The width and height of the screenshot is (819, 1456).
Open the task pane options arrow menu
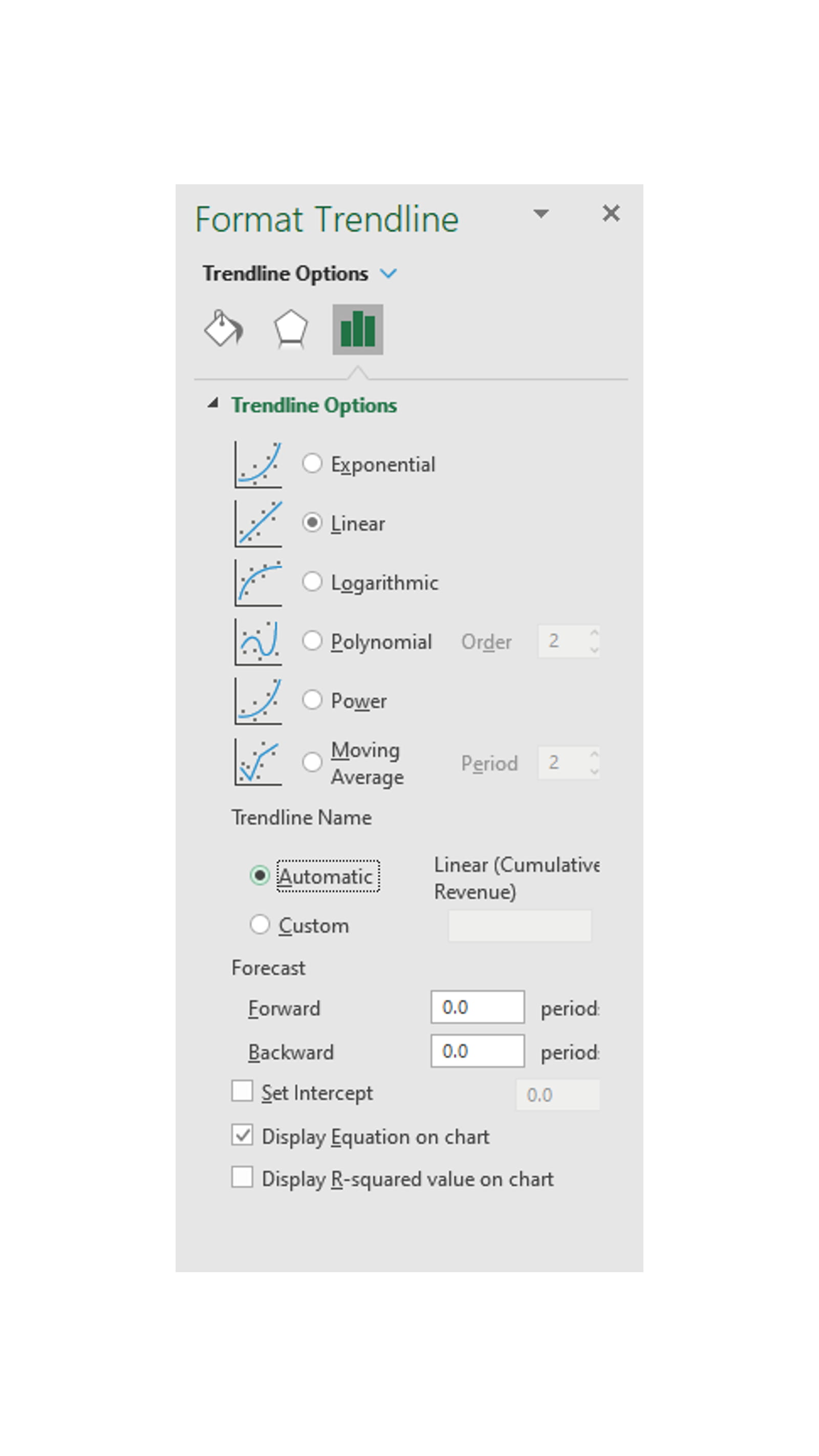coord(541,213)
